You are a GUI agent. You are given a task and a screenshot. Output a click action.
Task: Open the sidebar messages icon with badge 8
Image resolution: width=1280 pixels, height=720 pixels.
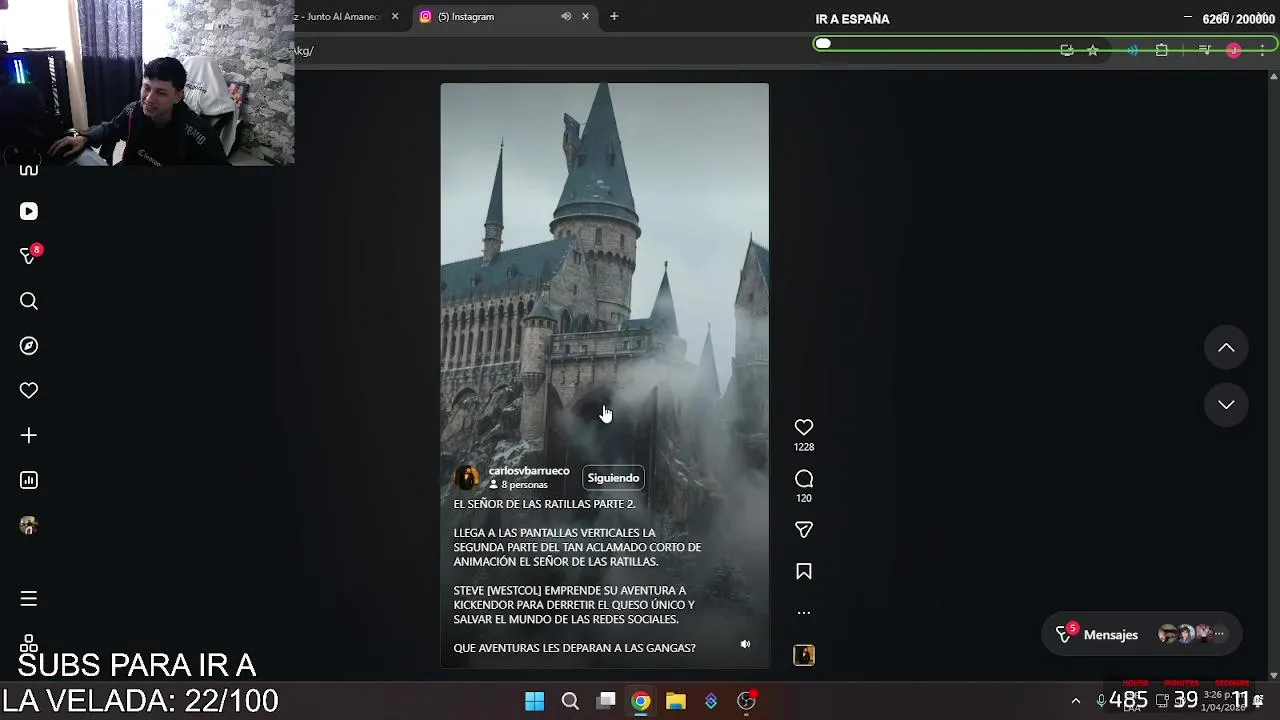(x=29, y=256)
